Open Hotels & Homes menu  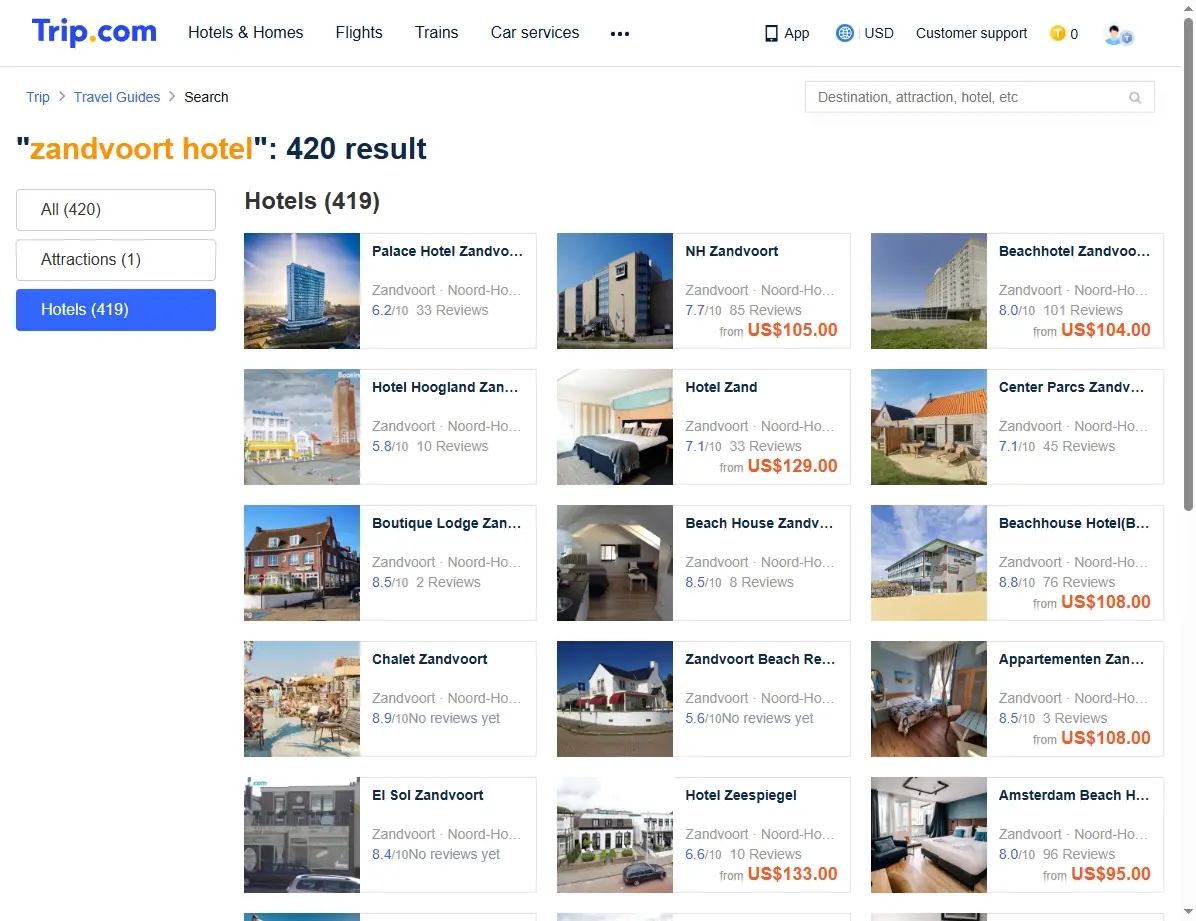tap(246, 33)
